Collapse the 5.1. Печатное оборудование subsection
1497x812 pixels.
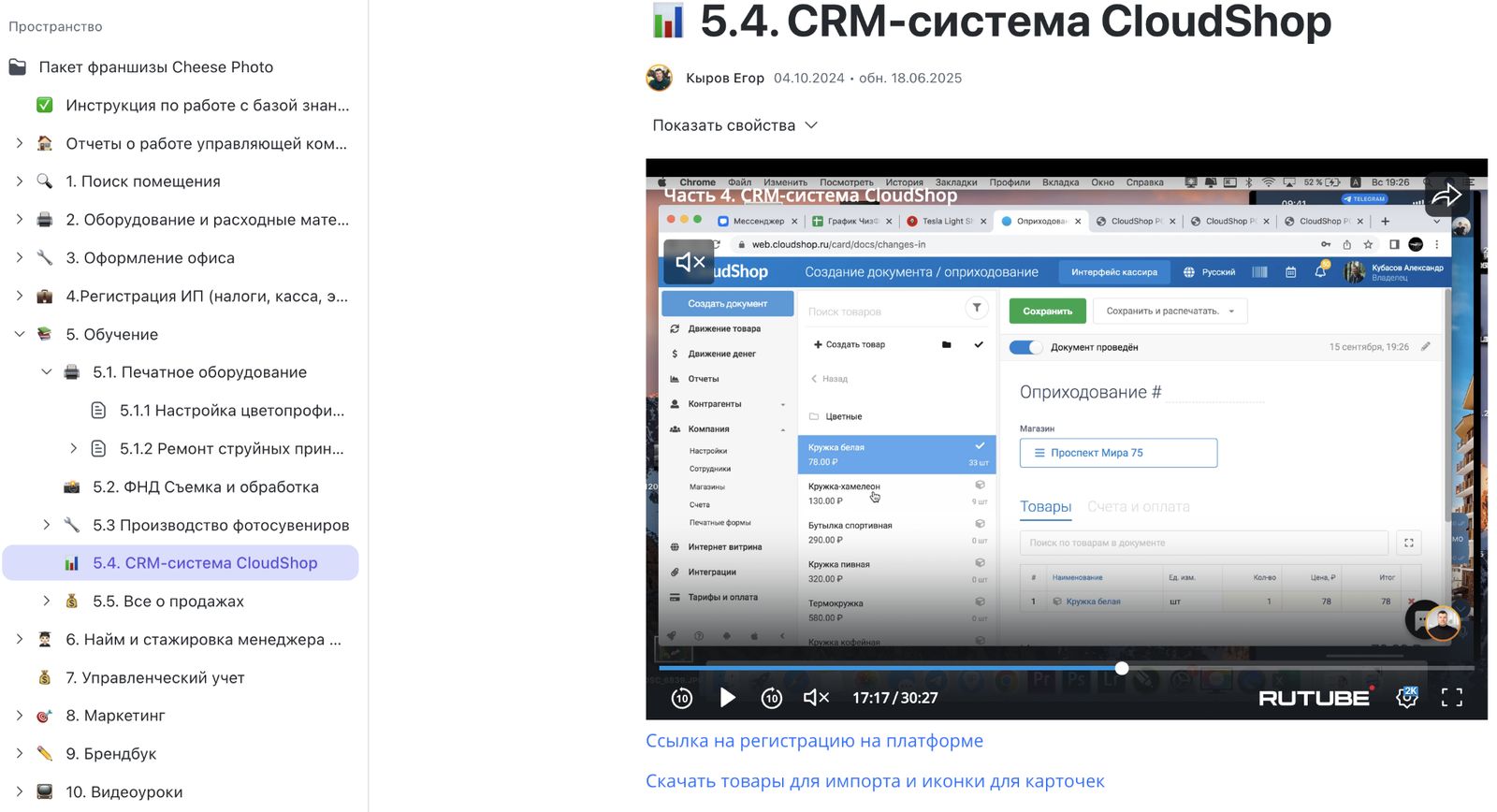click(46, 372)
